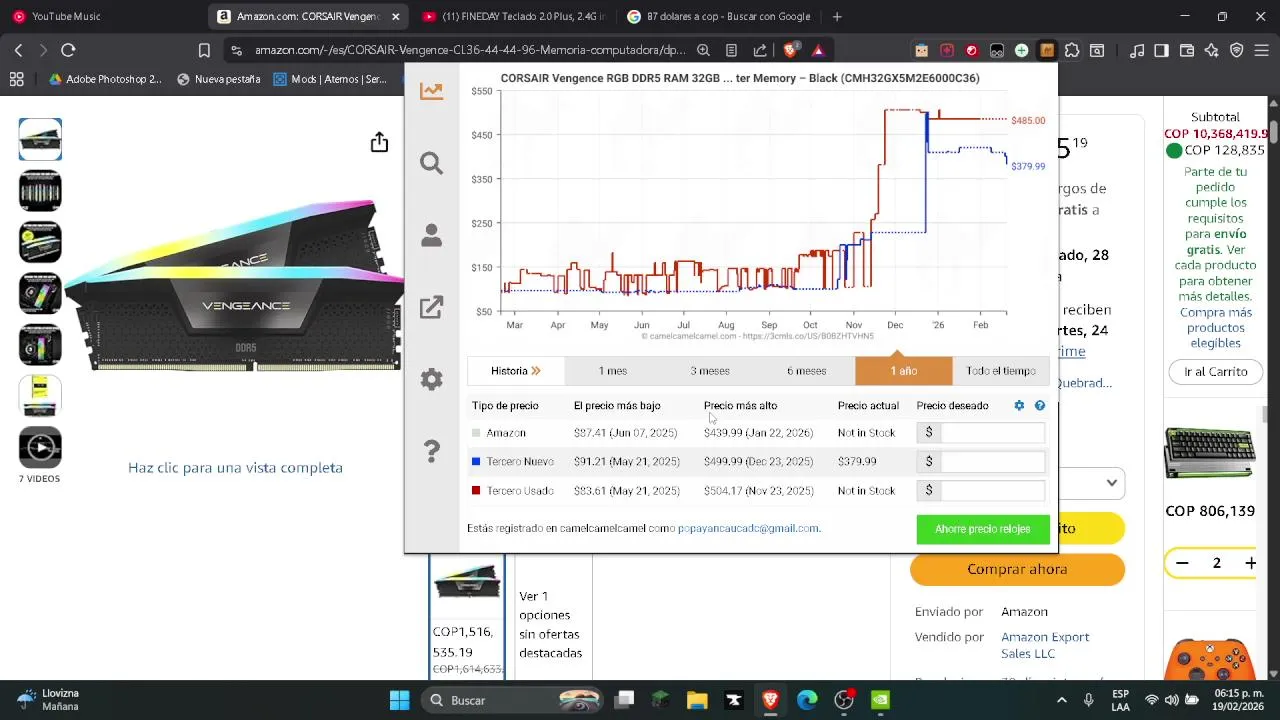Image resolution: width=1280 pixels, height=720 pixels.
Task: Click the Camelizer extension icon in toolbar
Action: coord(1047,50)
